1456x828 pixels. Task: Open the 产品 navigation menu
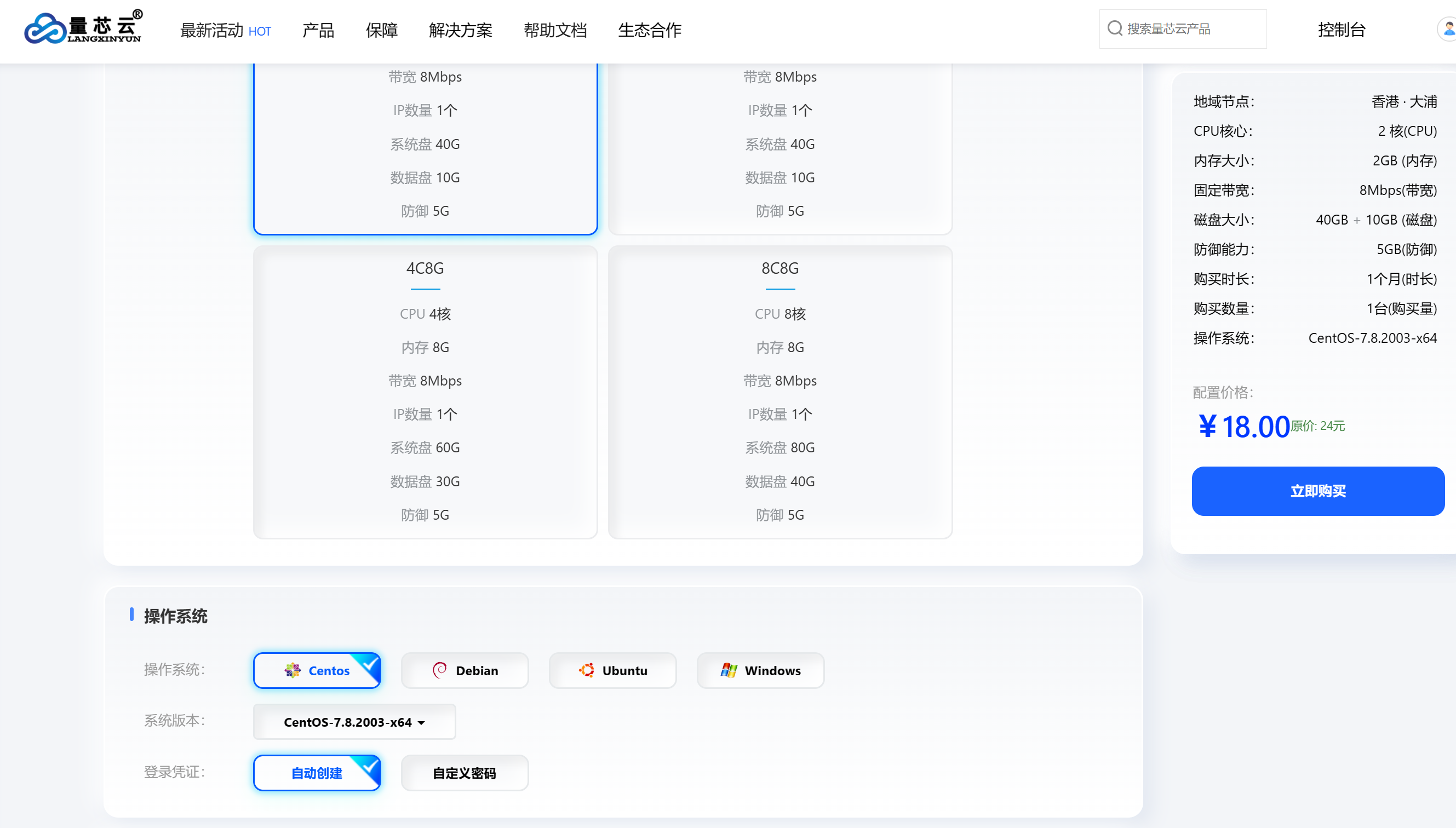[318, 30]
